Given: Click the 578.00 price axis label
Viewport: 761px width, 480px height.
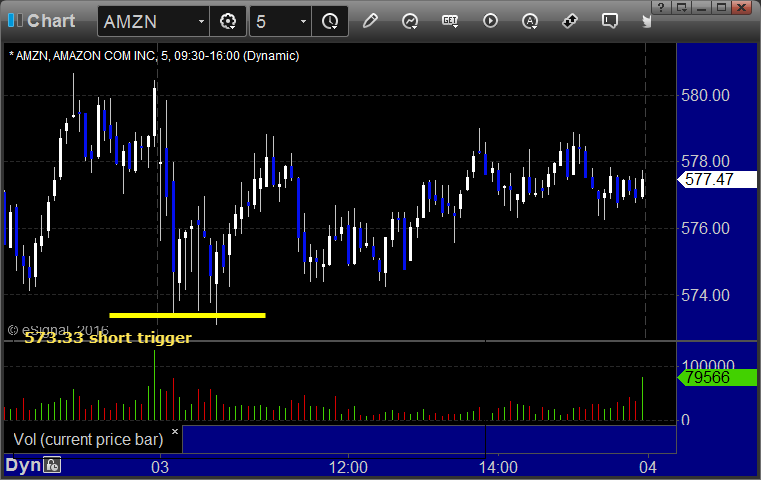Looking at the screenshot, I should [705, 161].
